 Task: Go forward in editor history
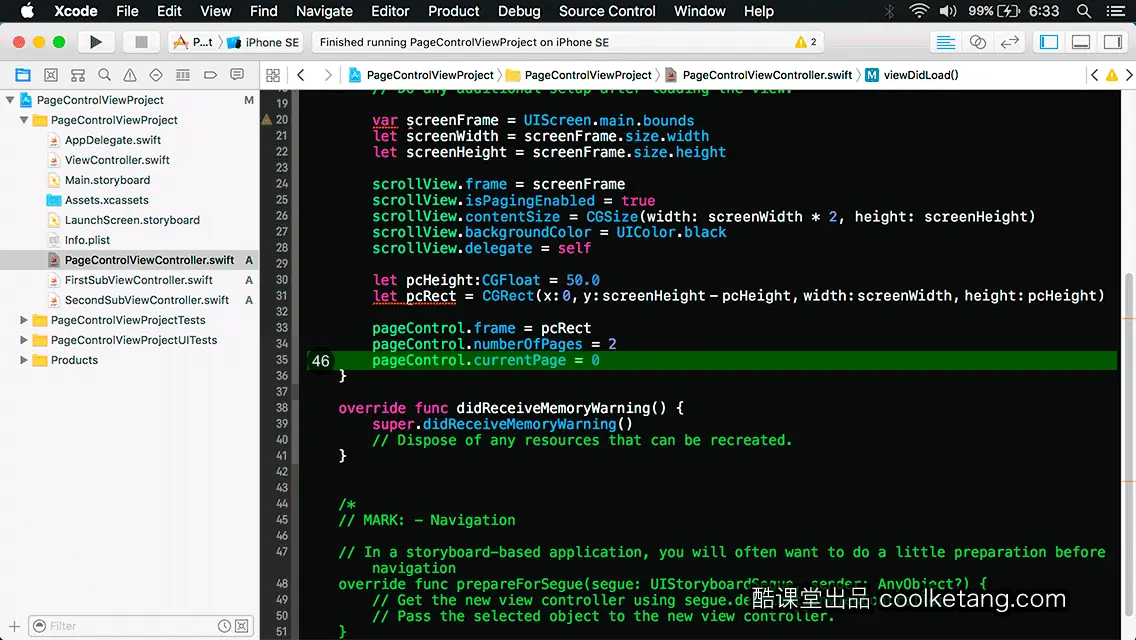pos(327,75)
